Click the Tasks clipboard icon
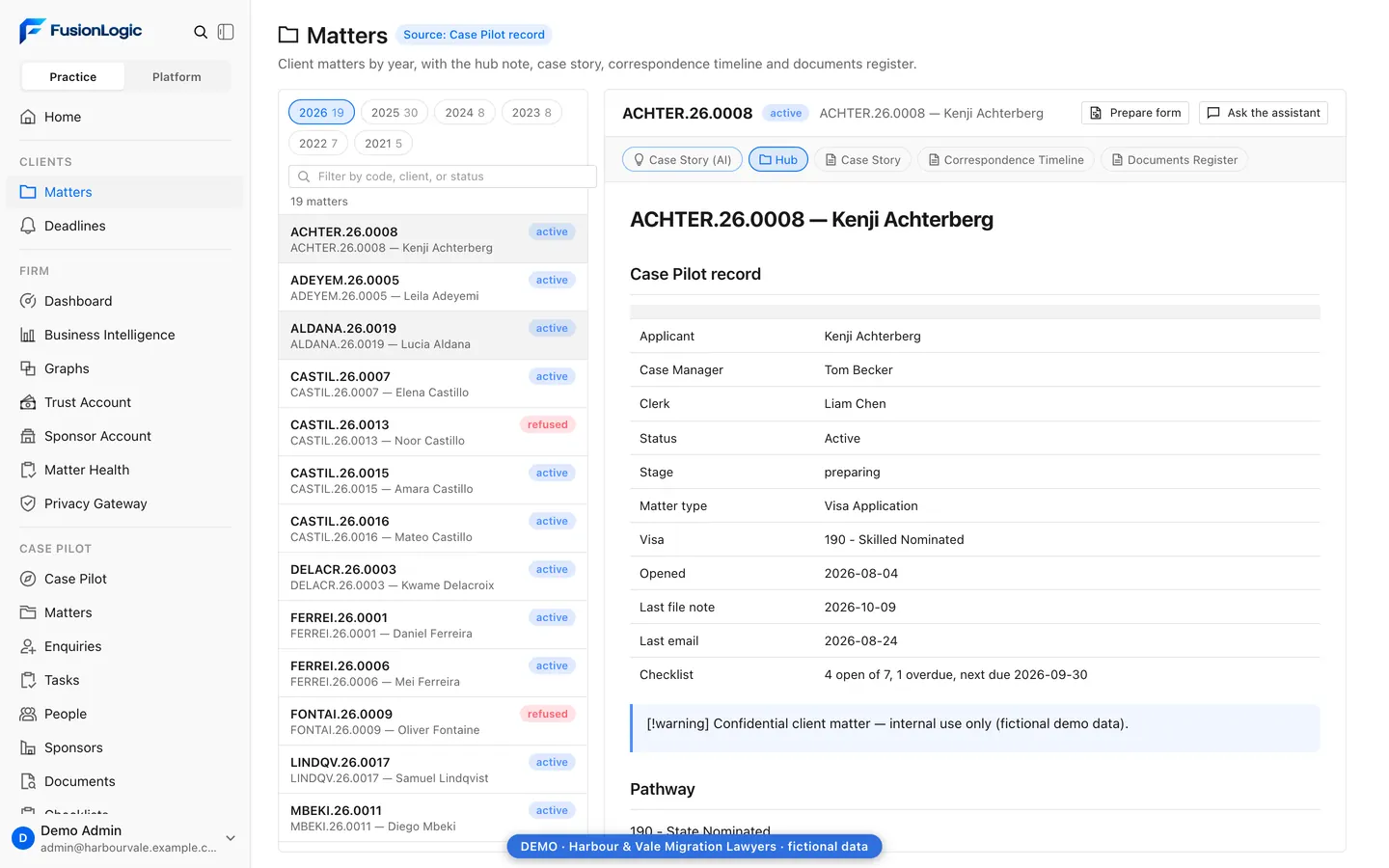 [x=28, y=680]
